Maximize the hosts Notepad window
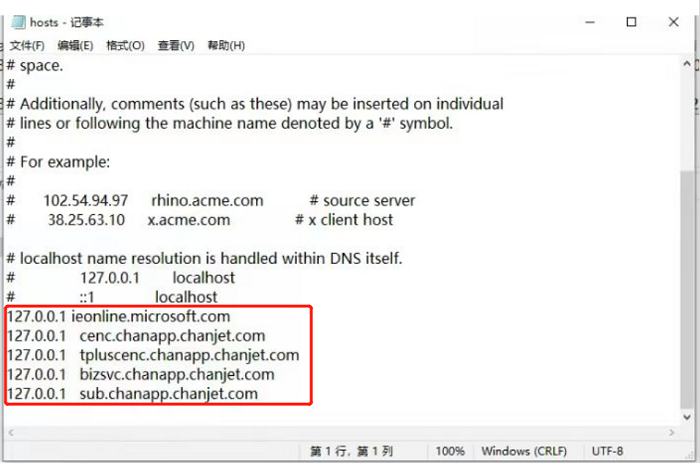This screenshot has width=700, height=463. click(631, 22)
